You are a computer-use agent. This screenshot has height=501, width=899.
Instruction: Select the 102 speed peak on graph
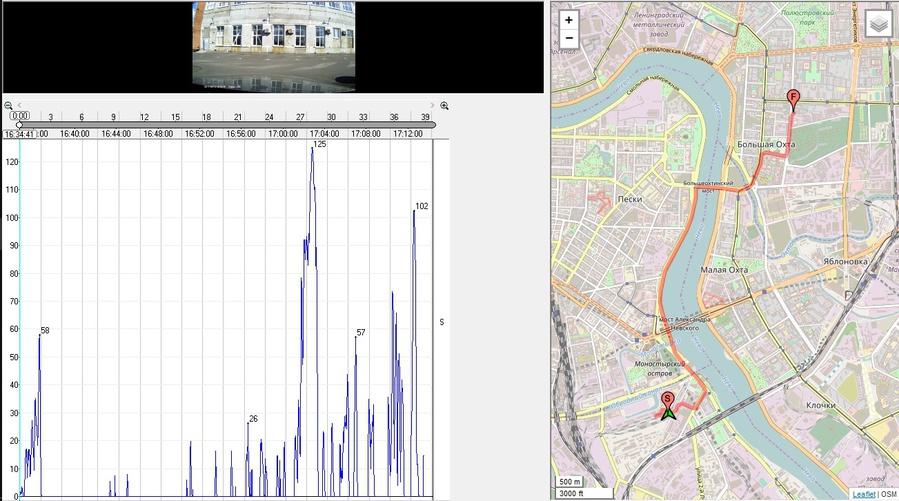click(415, 210)
